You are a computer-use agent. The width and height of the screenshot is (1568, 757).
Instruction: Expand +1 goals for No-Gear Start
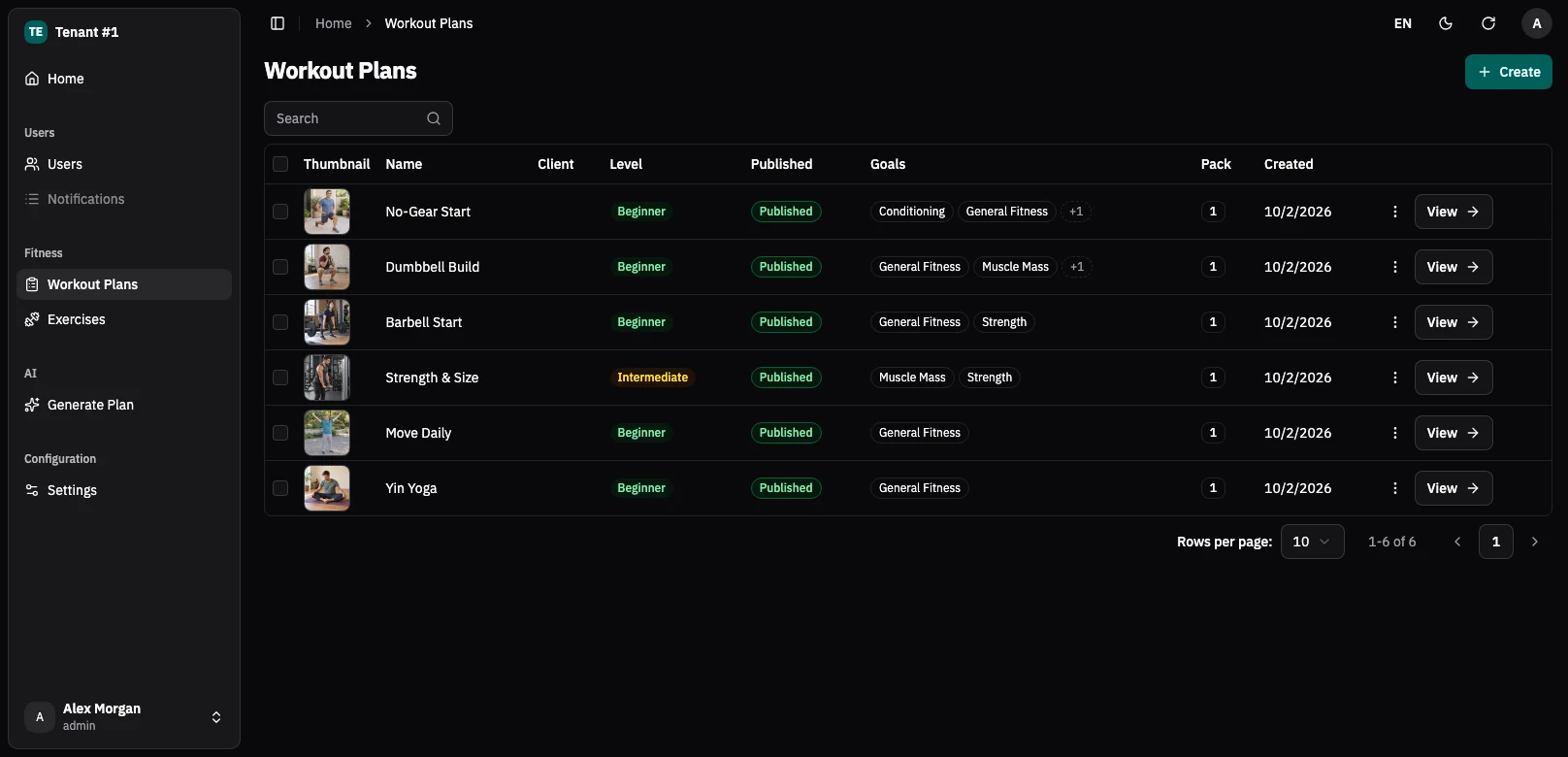(x=1076, y=212)
